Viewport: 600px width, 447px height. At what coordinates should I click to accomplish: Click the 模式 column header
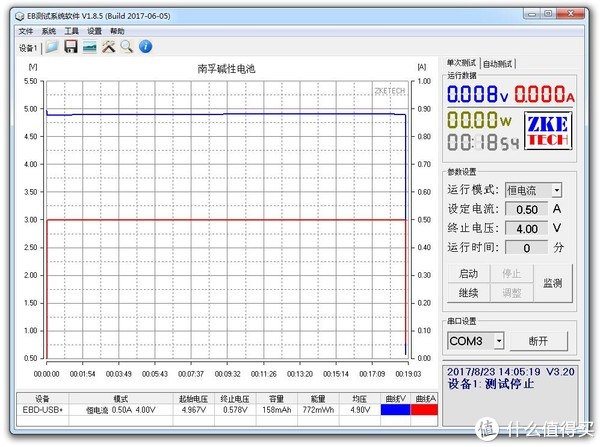pyautogui.click(x=121, y=399)
